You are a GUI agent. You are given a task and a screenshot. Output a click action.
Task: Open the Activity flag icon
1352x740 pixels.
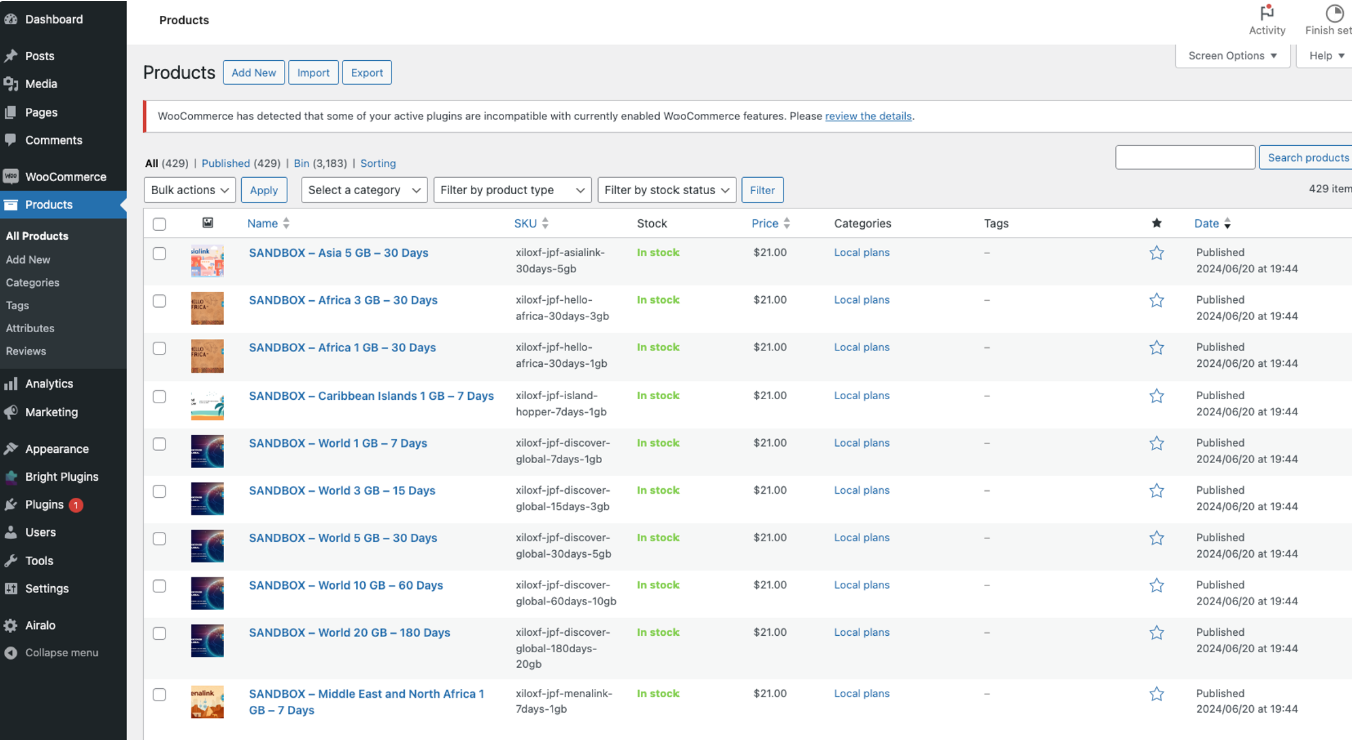click(x=1267, y=13)
